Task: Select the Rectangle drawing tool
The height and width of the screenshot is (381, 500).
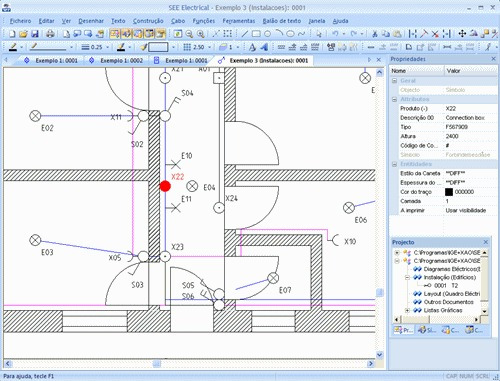Action: click(256, 34)
